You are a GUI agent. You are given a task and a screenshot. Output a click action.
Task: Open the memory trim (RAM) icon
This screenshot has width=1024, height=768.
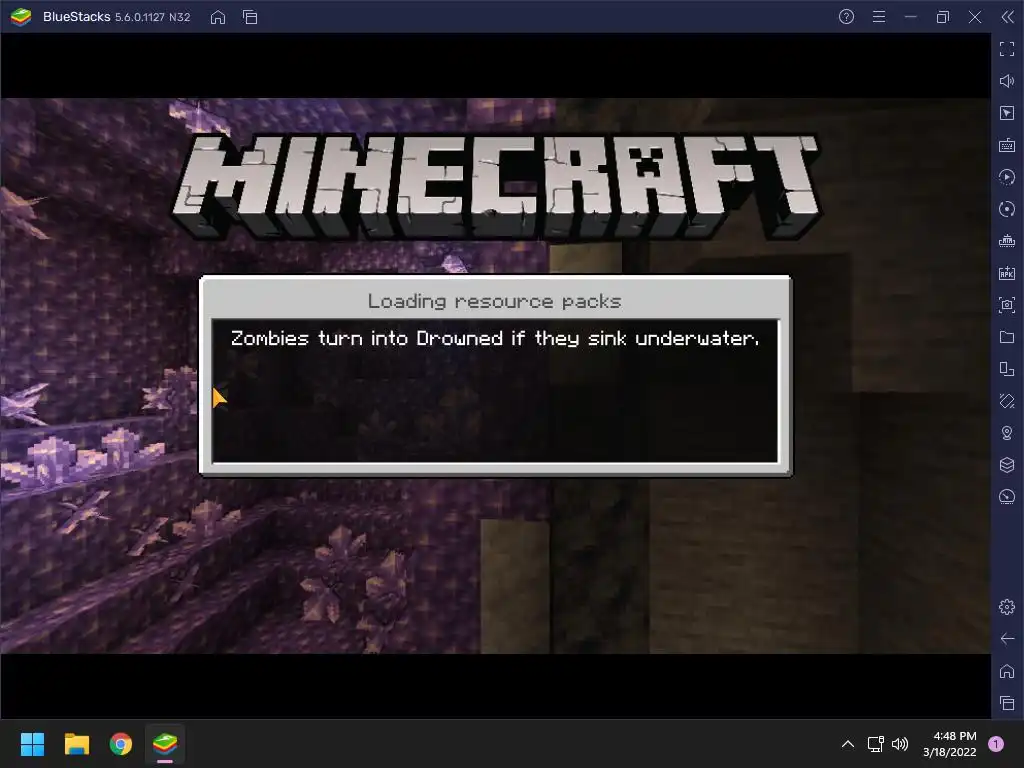pos(1007,241)
